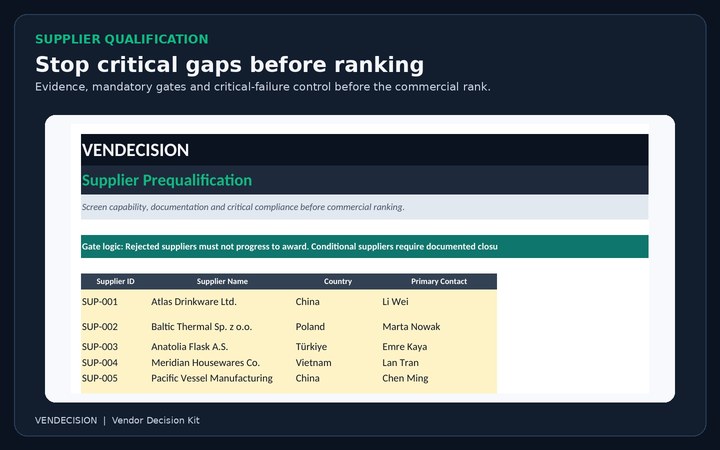Click Atlas Drinkware Ltd. supplier name
720x450 pixels.
194,302
